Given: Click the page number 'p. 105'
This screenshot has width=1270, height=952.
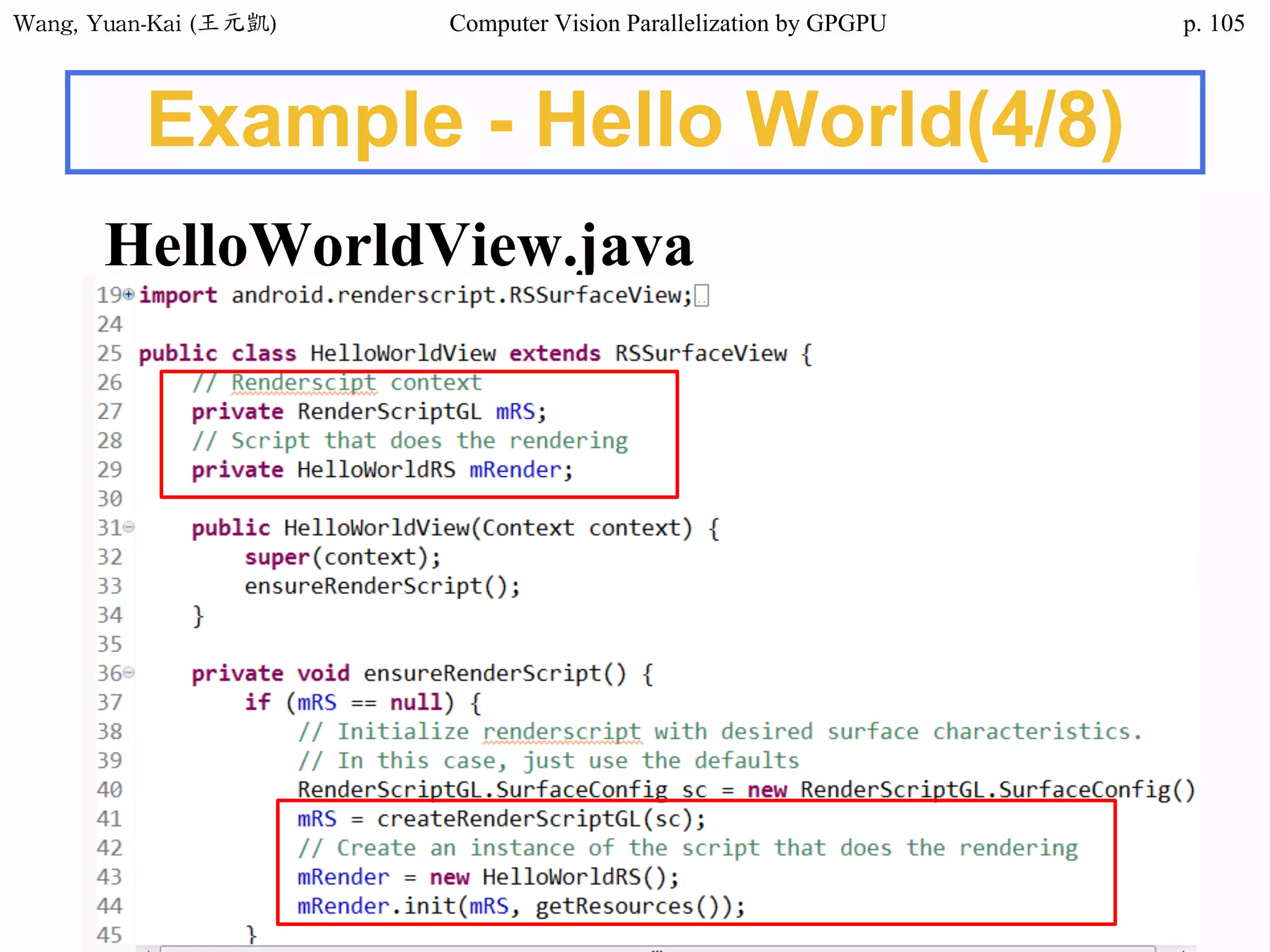Looking at the screenshot, I should point(1214,24).
